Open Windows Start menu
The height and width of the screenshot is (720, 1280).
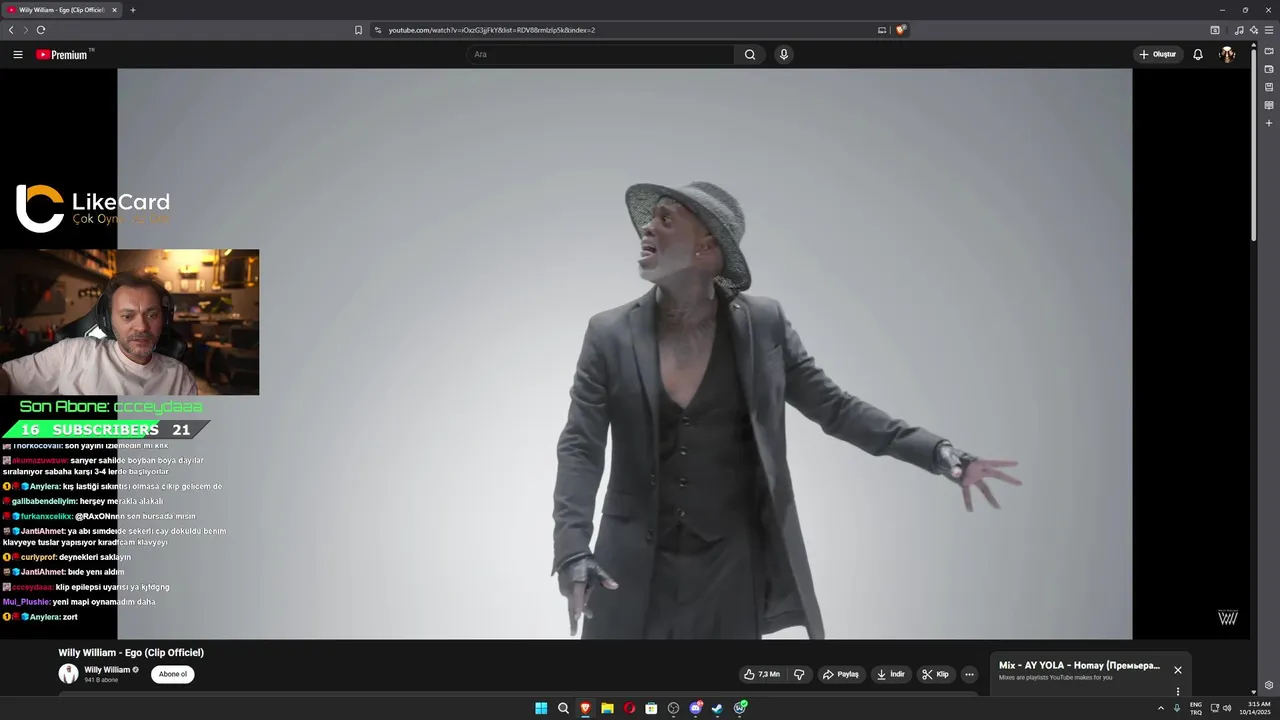541,708
